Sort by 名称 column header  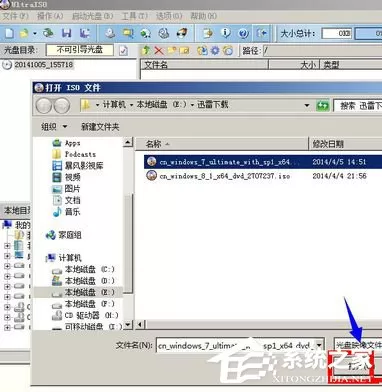(x=222, y=144)
